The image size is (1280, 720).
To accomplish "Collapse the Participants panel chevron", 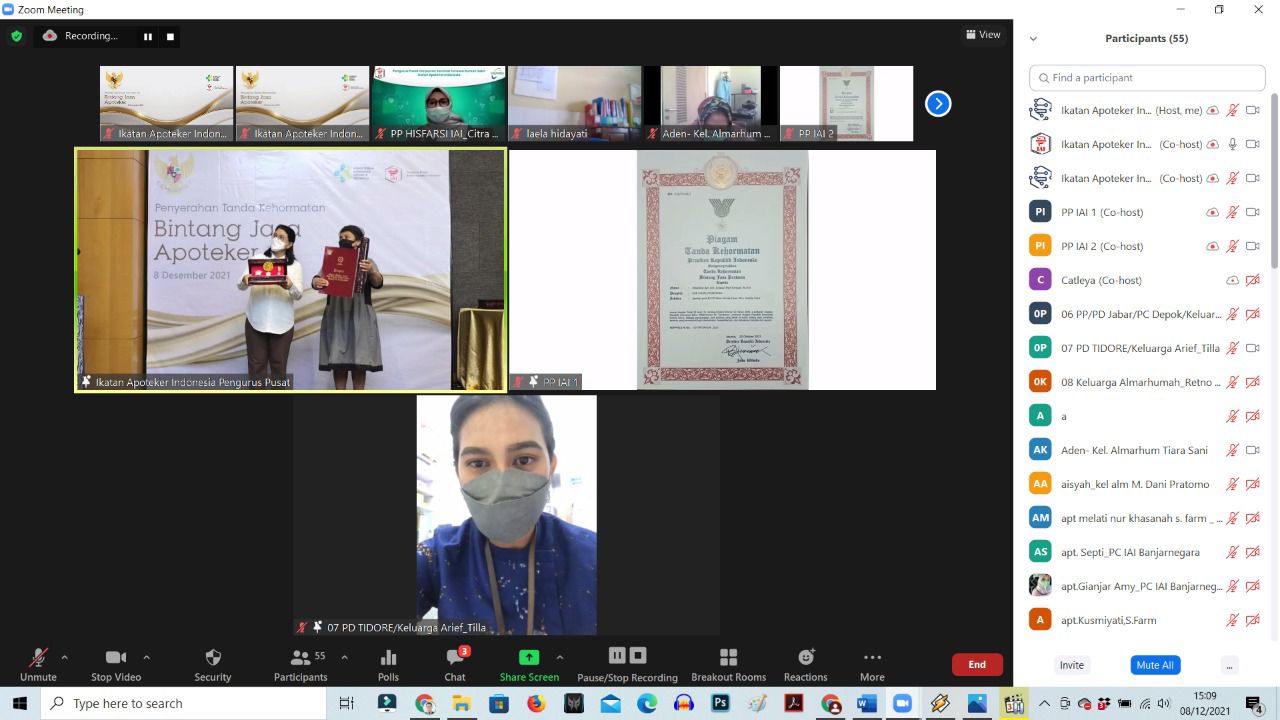I will [x=1033, y=39].
